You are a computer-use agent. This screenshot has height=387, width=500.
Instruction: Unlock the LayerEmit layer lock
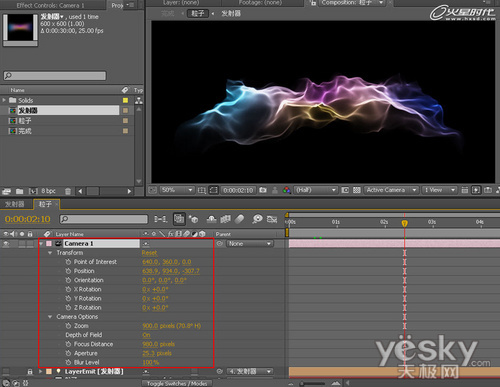(x=30, y=371)
